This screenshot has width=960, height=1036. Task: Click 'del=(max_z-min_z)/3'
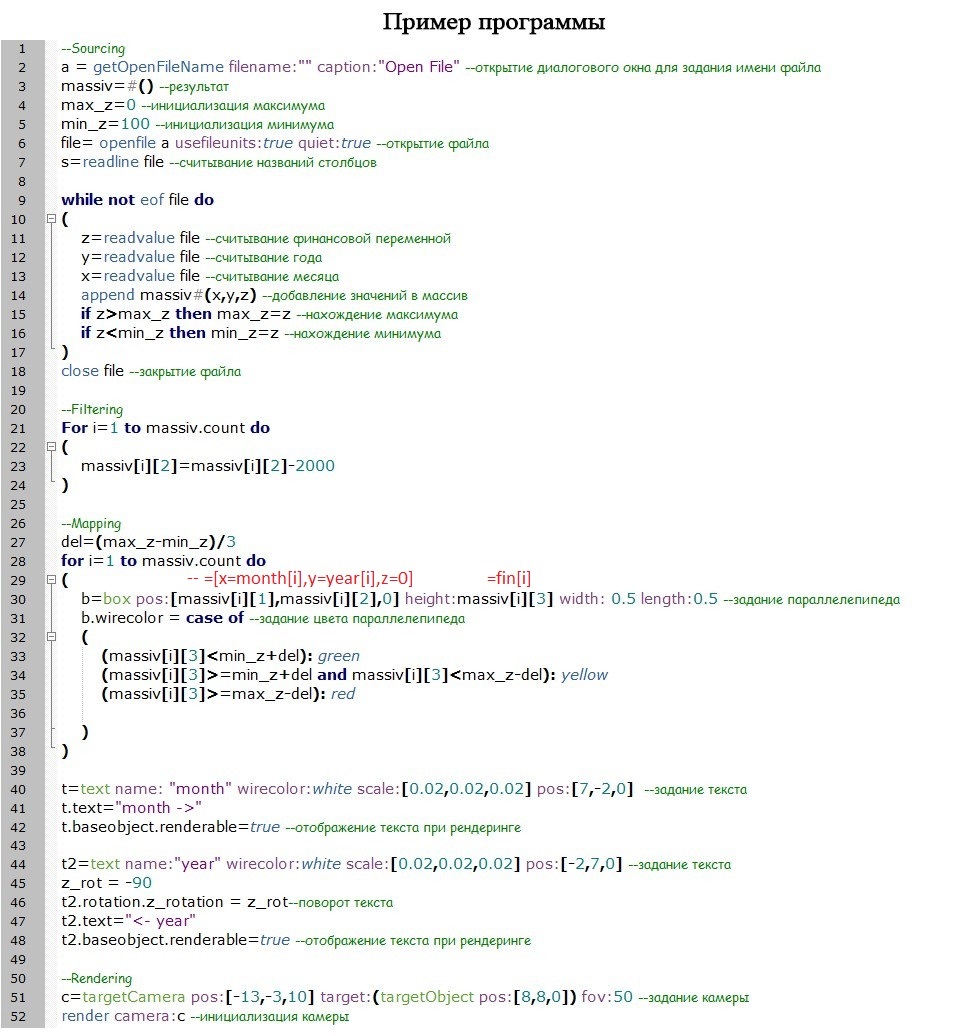148,542
